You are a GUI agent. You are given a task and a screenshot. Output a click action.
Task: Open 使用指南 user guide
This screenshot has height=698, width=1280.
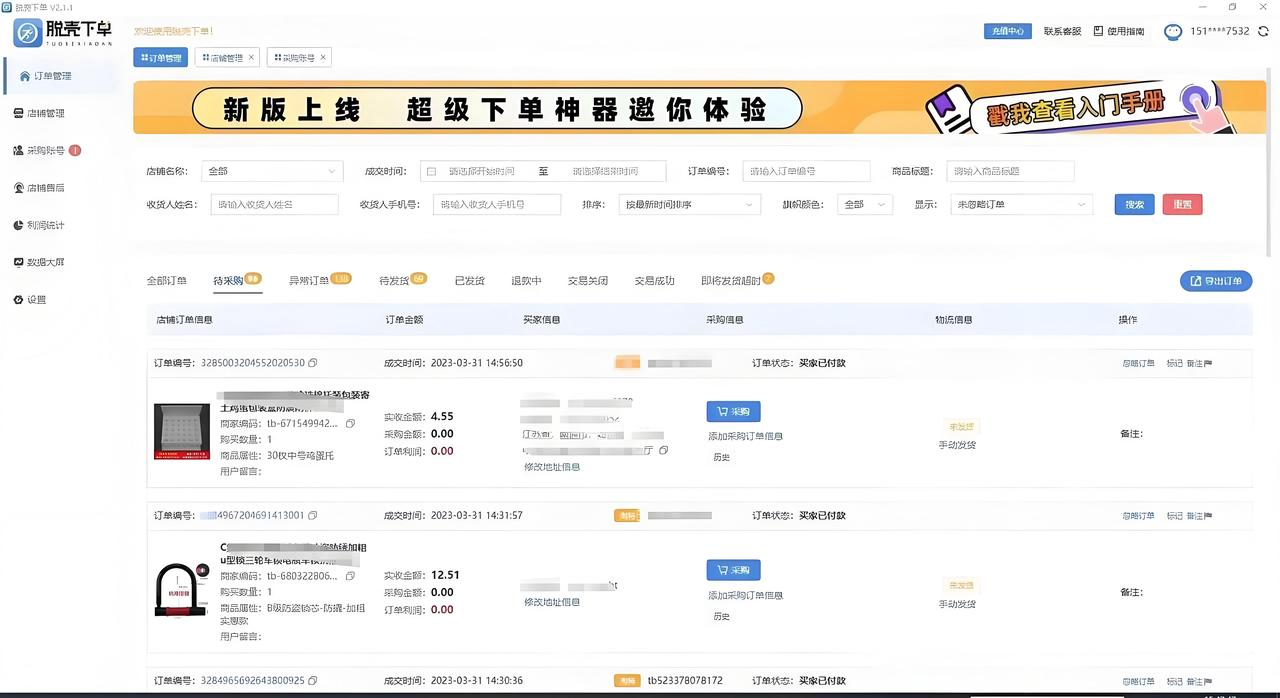[1119, 31]
